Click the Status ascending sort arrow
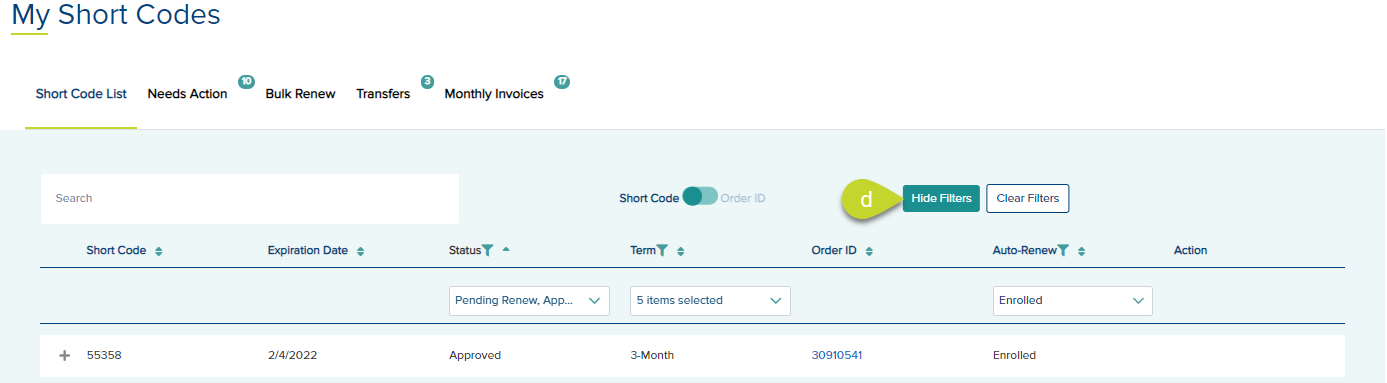The height and width of the screenshot is (383, 1387). [x=505, y=249]
